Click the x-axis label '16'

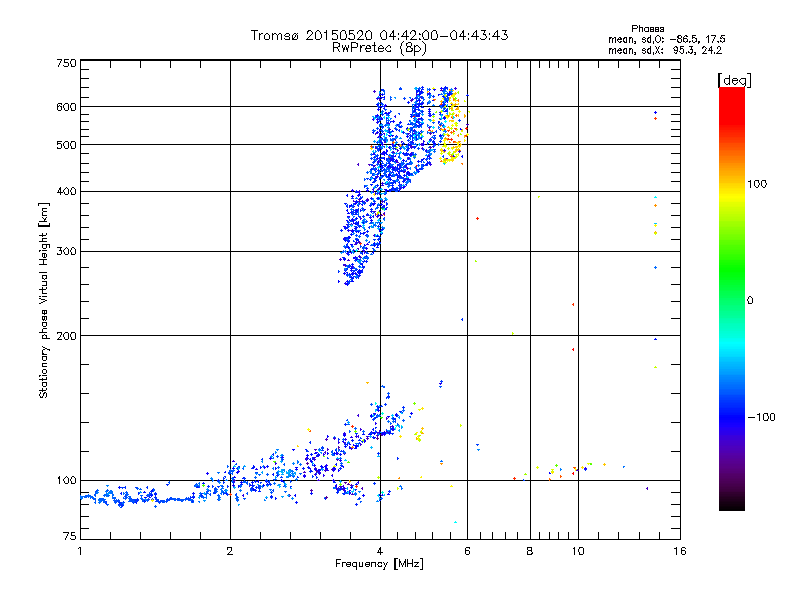(x=680, y=551)
